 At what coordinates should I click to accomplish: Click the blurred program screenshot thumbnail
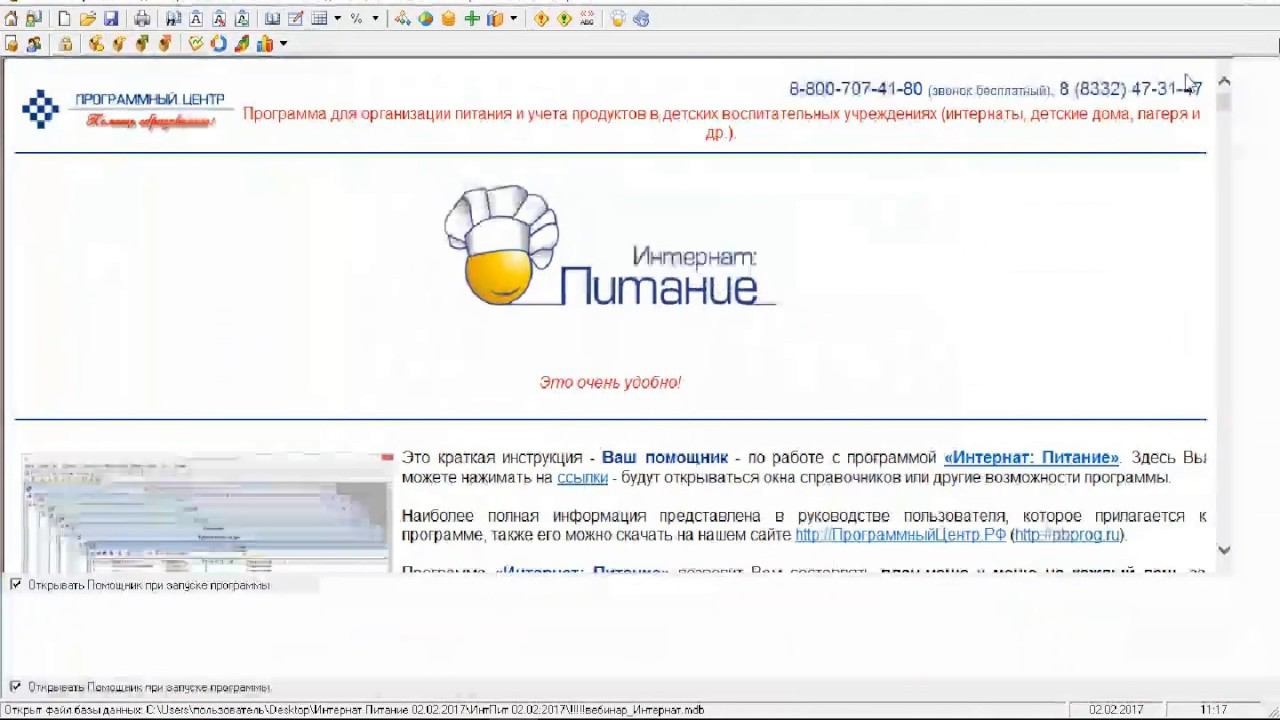tap(207, 513)
